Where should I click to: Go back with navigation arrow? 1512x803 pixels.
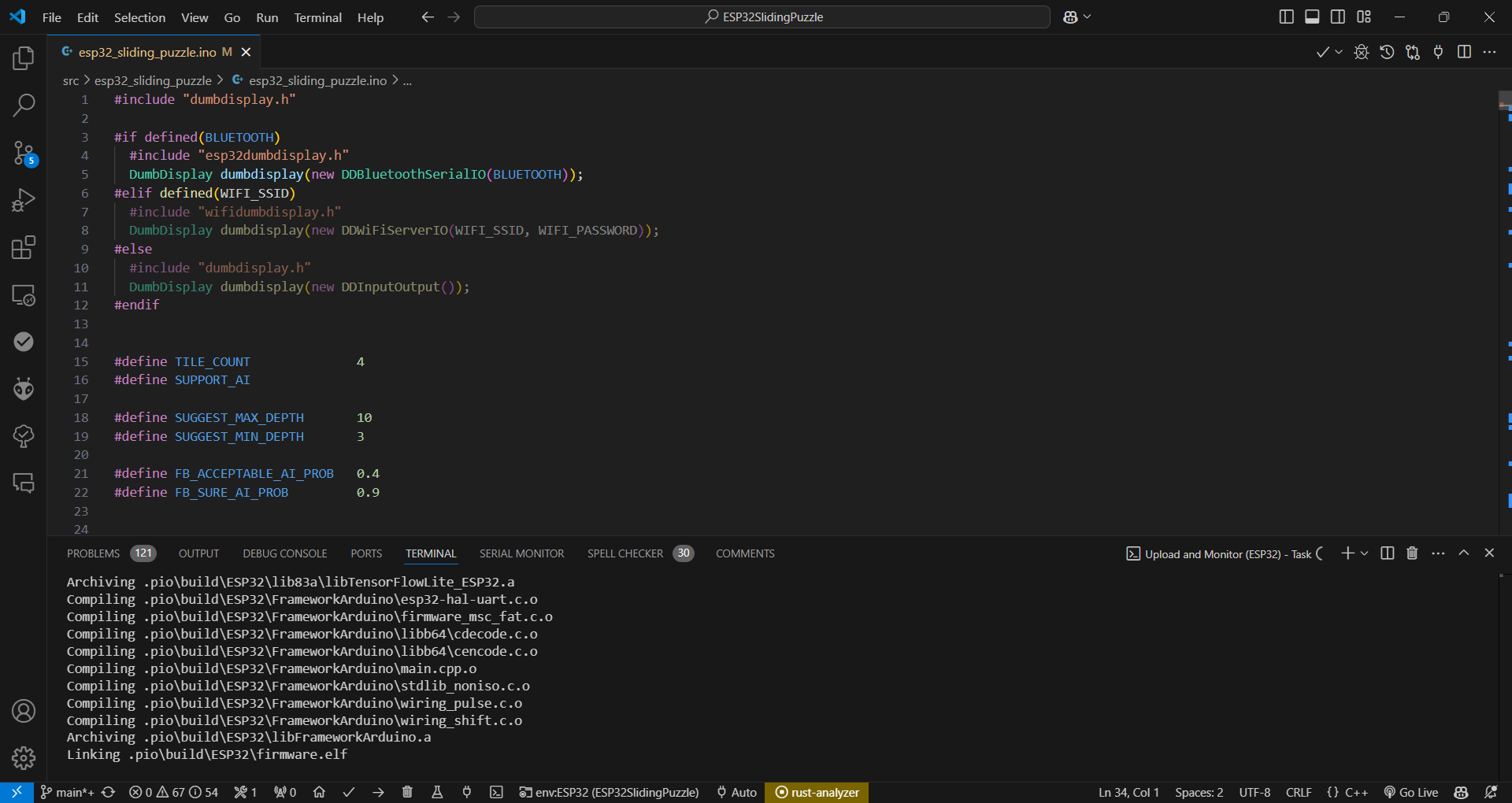coord(428,17)
